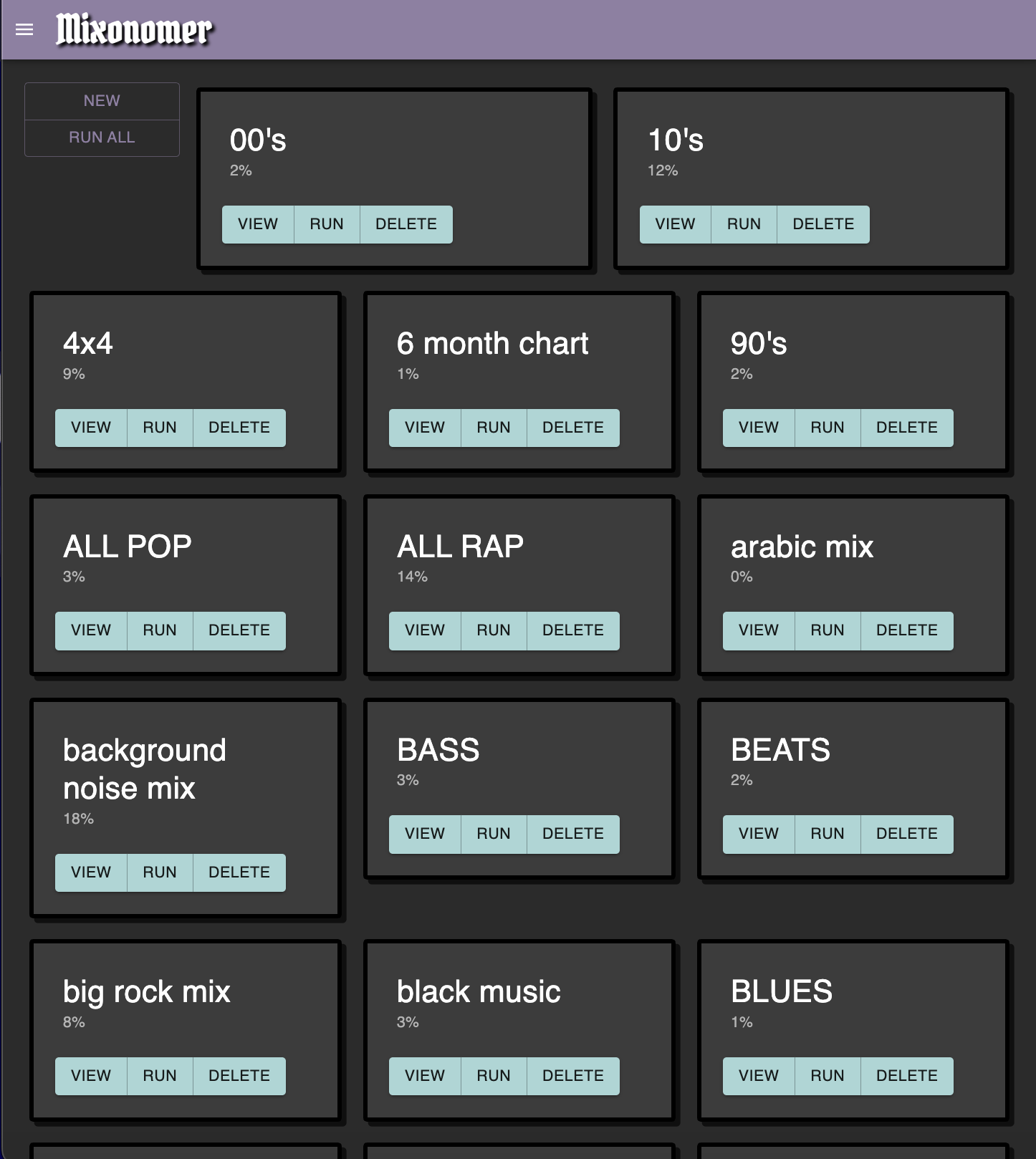Run the BASS playlist
This screenshot has height=1159, width=1036.
pyautogui.click(x=493, y=834)
